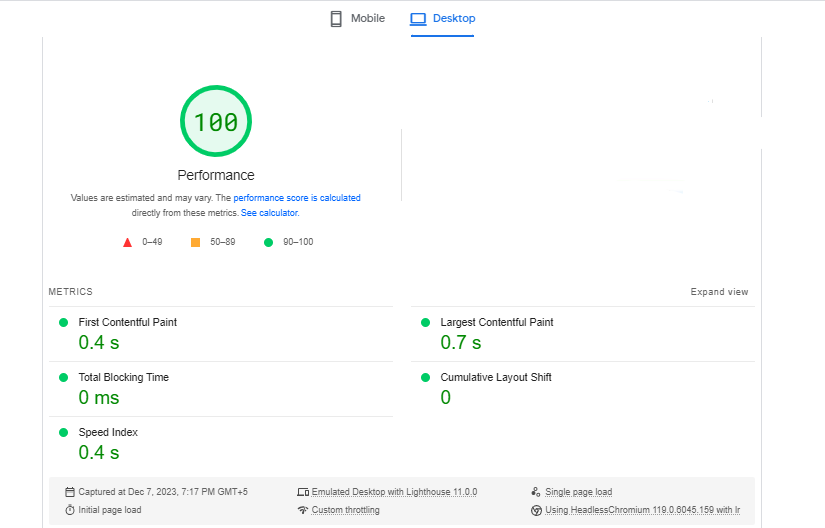Click the Speed Index 0.4 s value
Viewport: 825px width, 528px height.
(x=99, y=453)
